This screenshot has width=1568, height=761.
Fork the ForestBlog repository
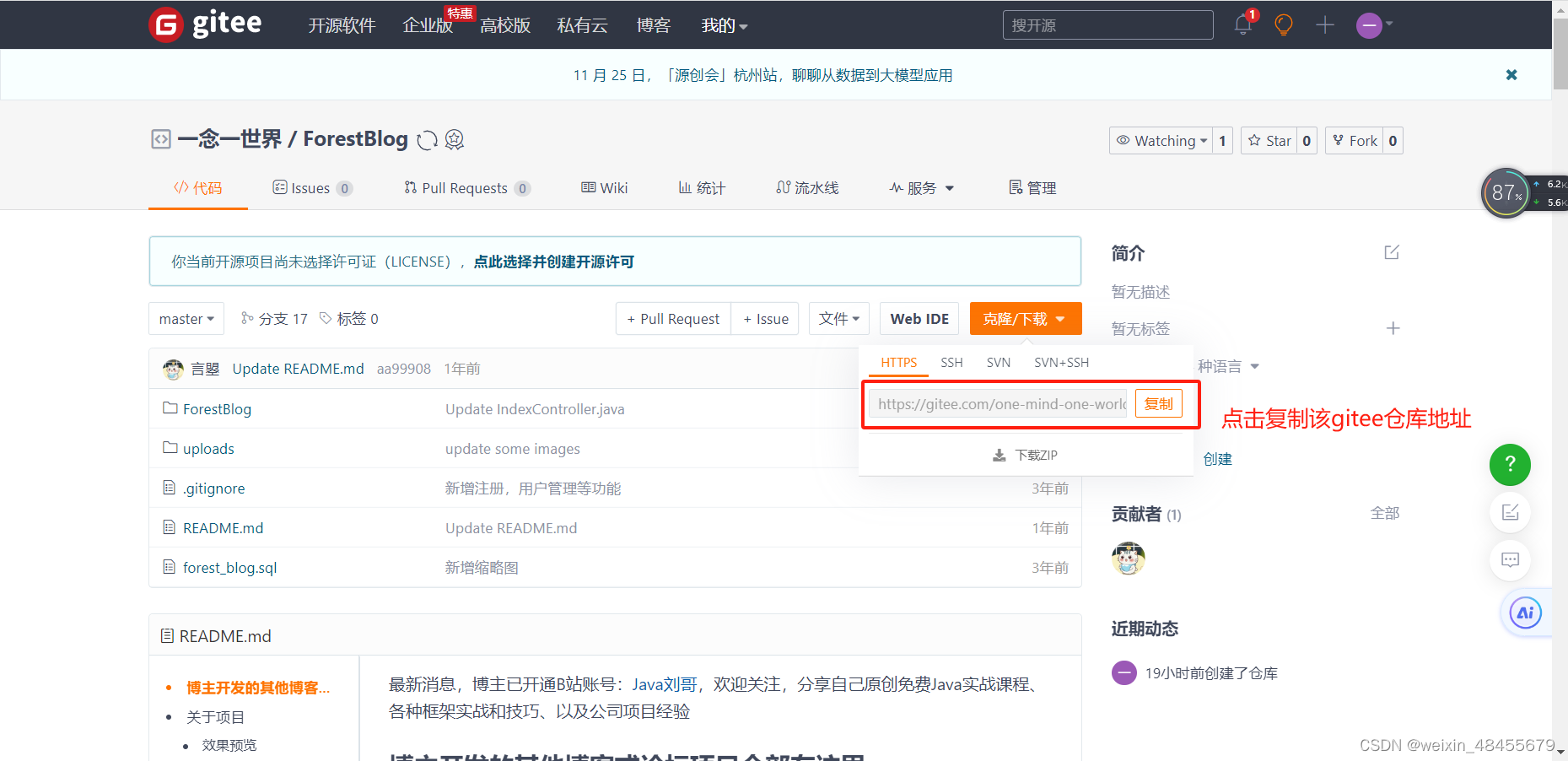(x=1355, y=140)
